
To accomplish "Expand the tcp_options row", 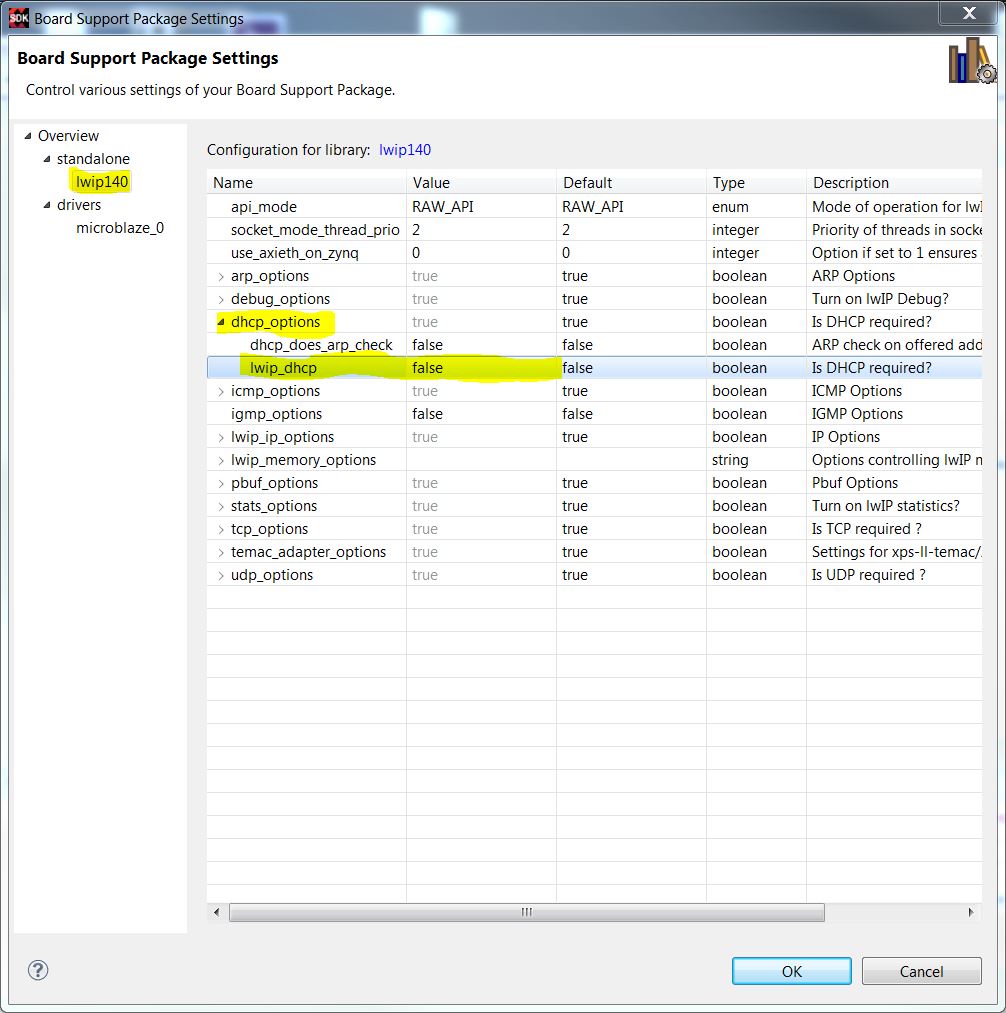I will point(221,529).
